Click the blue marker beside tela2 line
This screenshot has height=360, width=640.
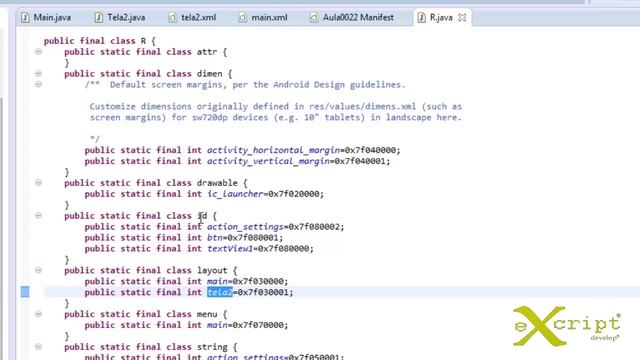(25, 292)
